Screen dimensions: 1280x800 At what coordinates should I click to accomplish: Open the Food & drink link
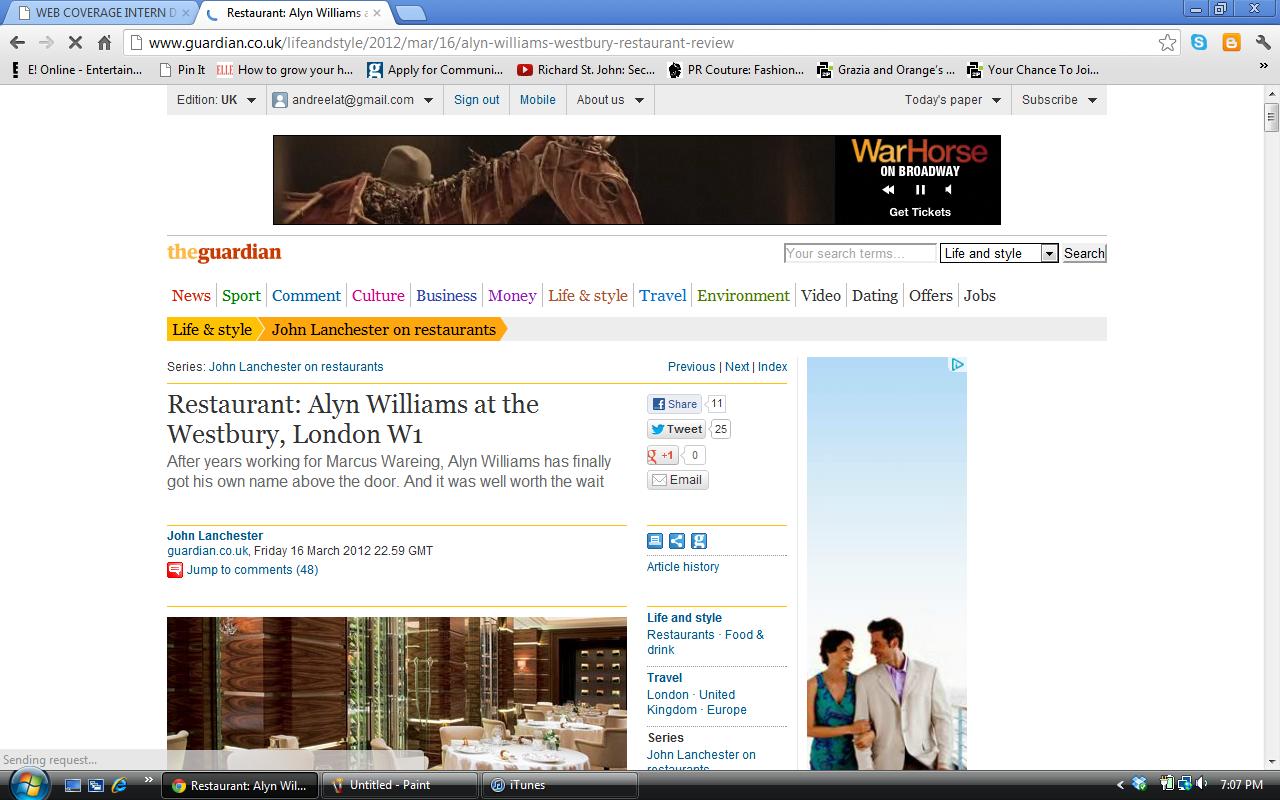coord(705,642)
